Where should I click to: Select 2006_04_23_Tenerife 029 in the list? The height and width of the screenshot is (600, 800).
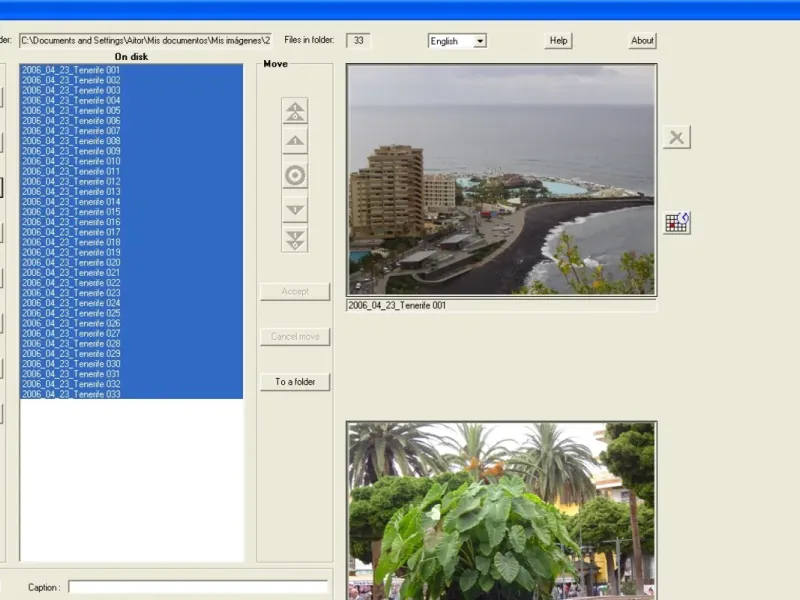(131, 354)
